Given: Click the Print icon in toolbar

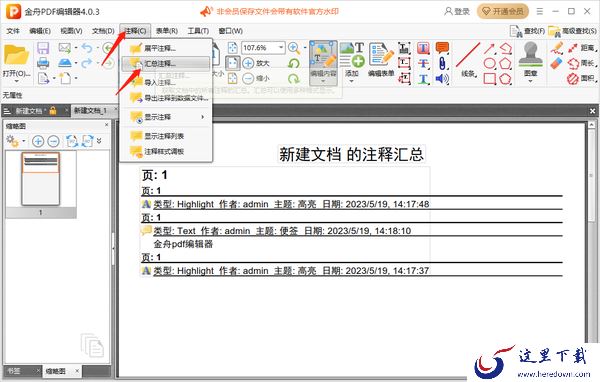Looking at the screenshot, I should (43, 63).
